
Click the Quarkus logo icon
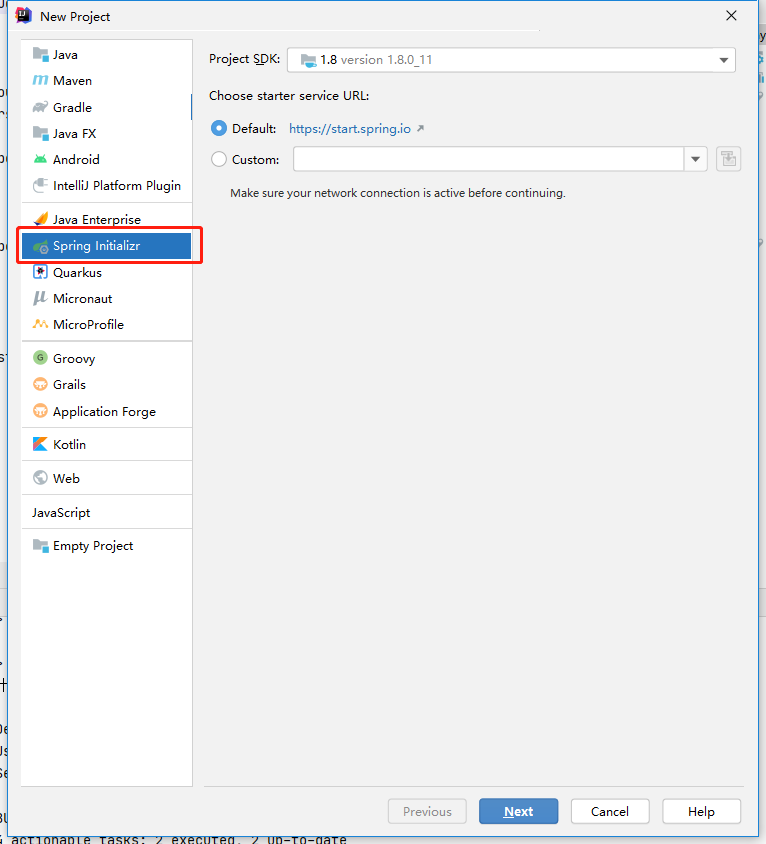point(40,272)
